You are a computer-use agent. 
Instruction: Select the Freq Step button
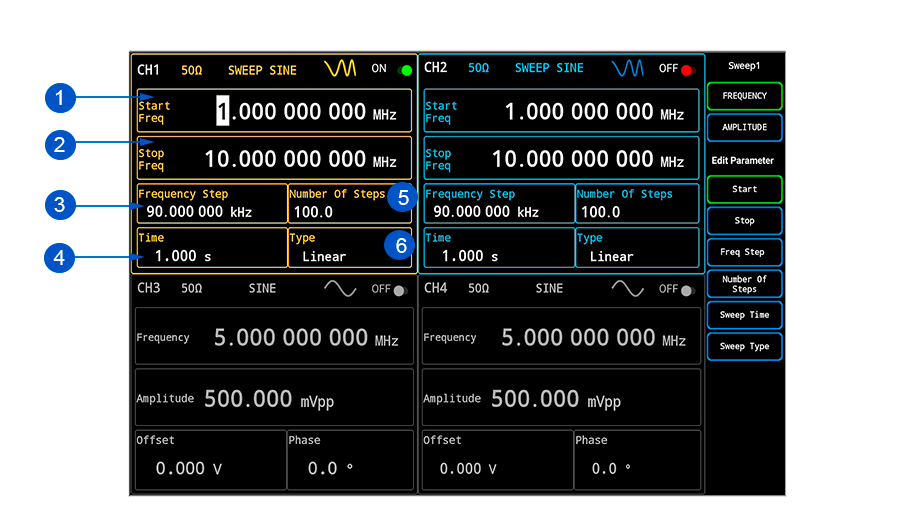[744, 252]
